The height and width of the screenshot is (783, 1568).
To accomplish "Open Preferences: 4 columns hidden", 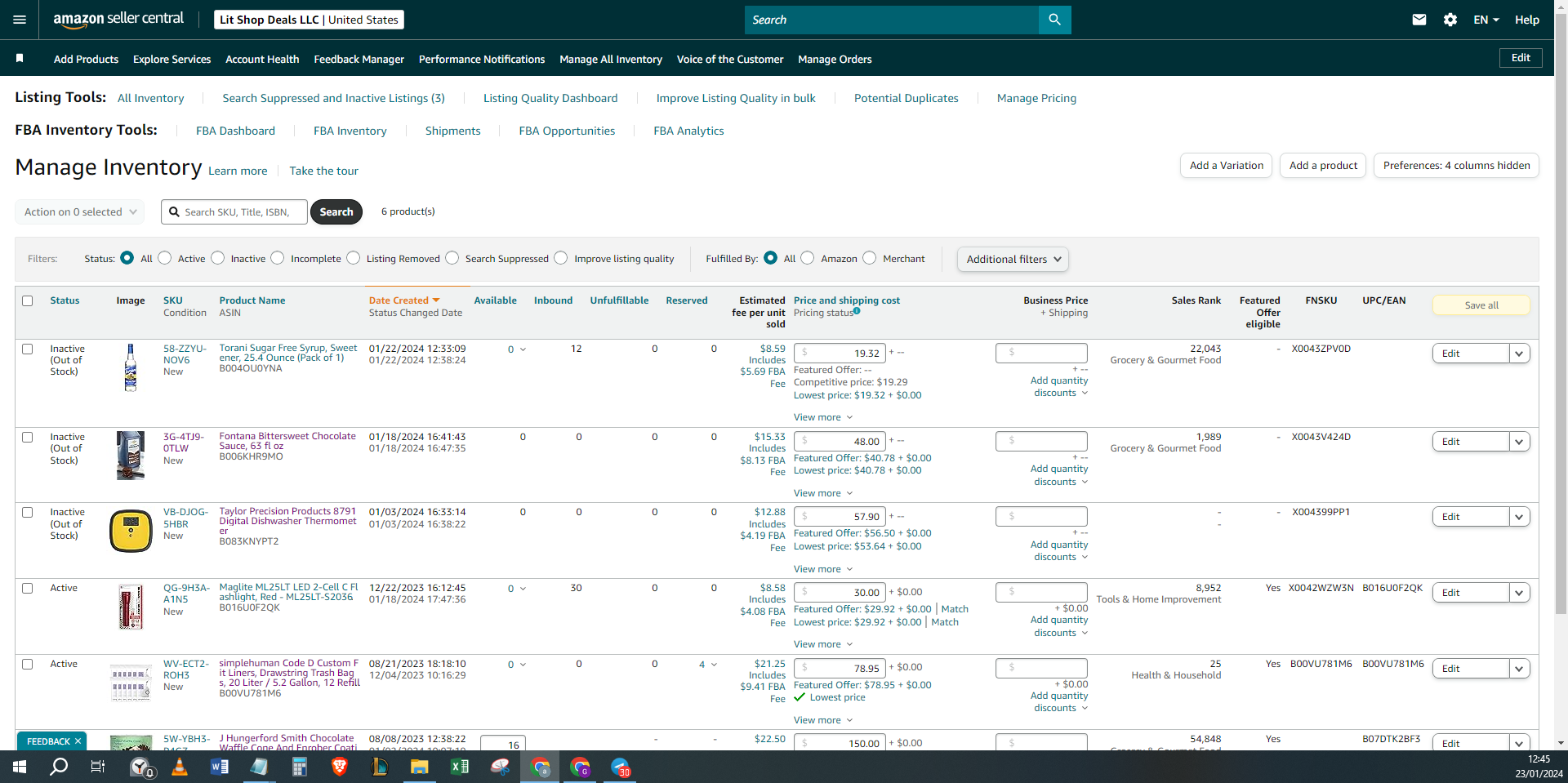I will pos(1456,165).
